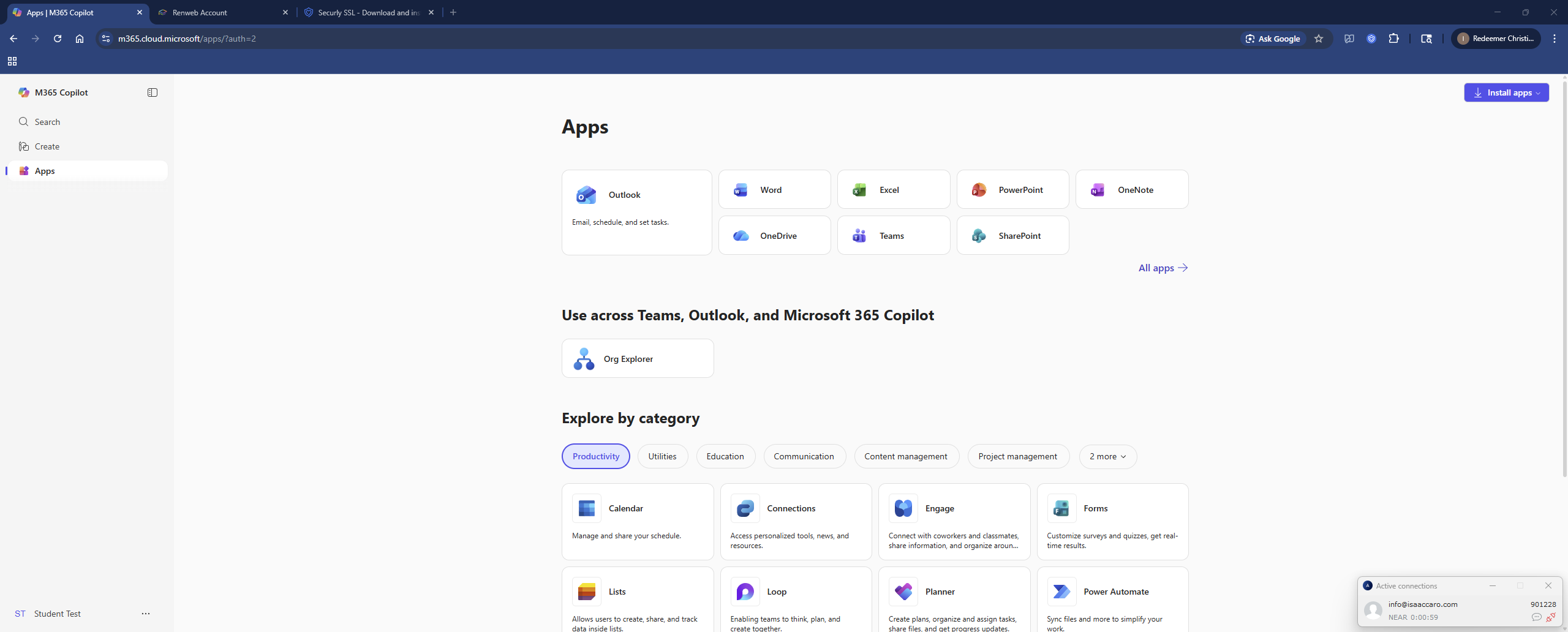Open the Planner app card

954,600
